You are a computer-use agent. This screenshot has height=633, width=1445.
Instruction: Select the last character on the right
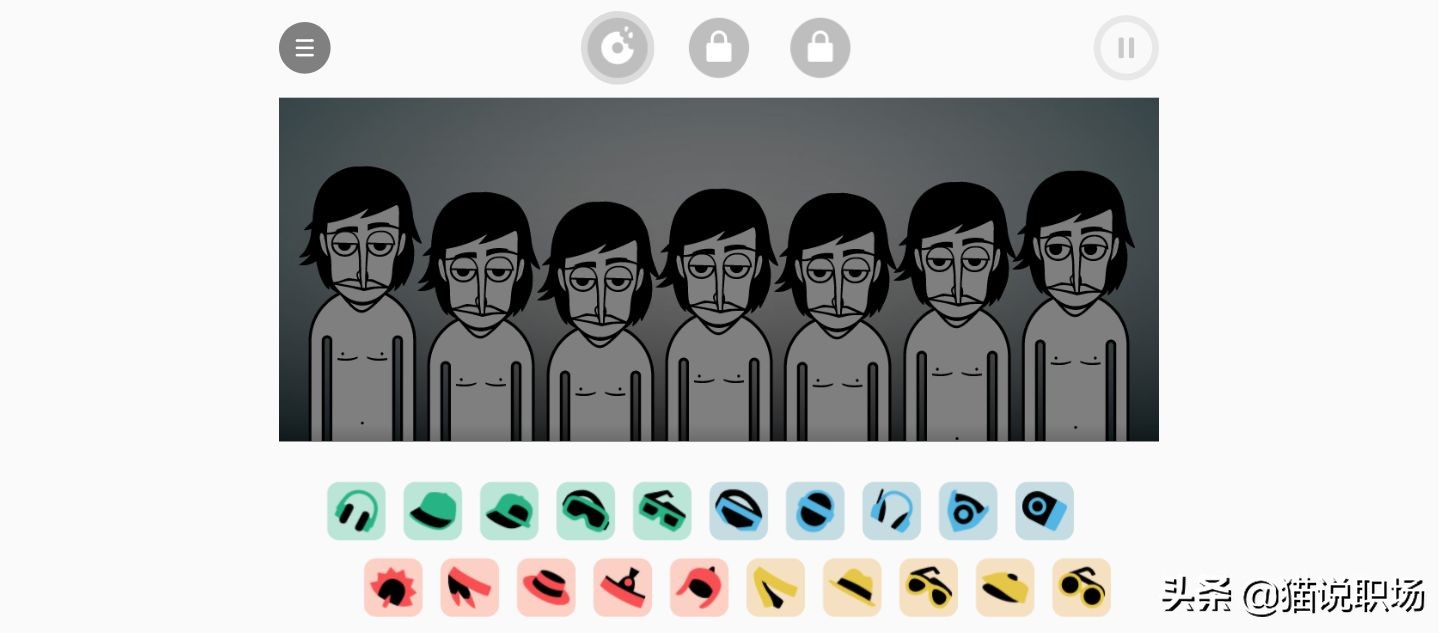coord(1076,306)
